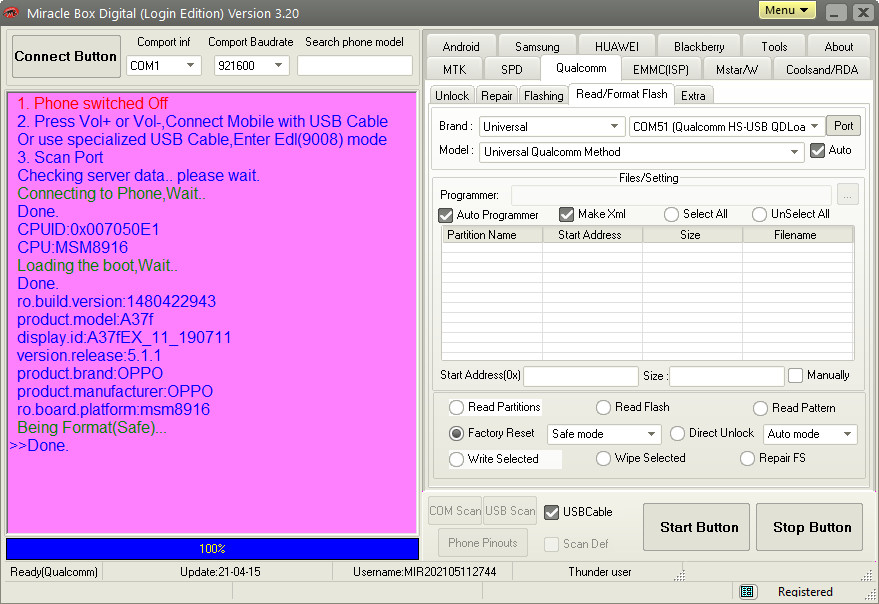Image resolution: width=879 pixels, height=604 pixels.
Task: Select the Write Selected radio button
Action: click(x=456, y=459)
